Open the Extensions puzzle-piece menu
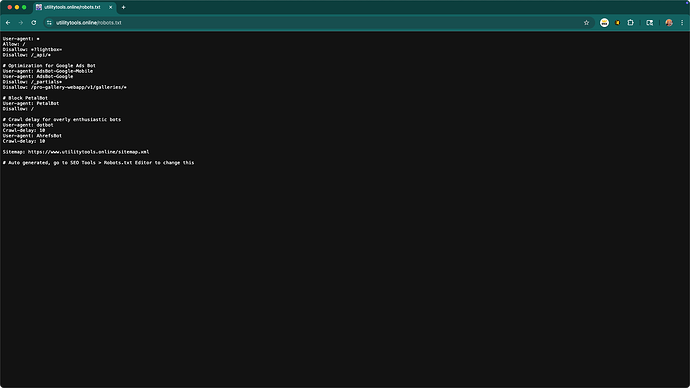The width and height of the screenshot is (690, 388). click(x=630, y=22)
